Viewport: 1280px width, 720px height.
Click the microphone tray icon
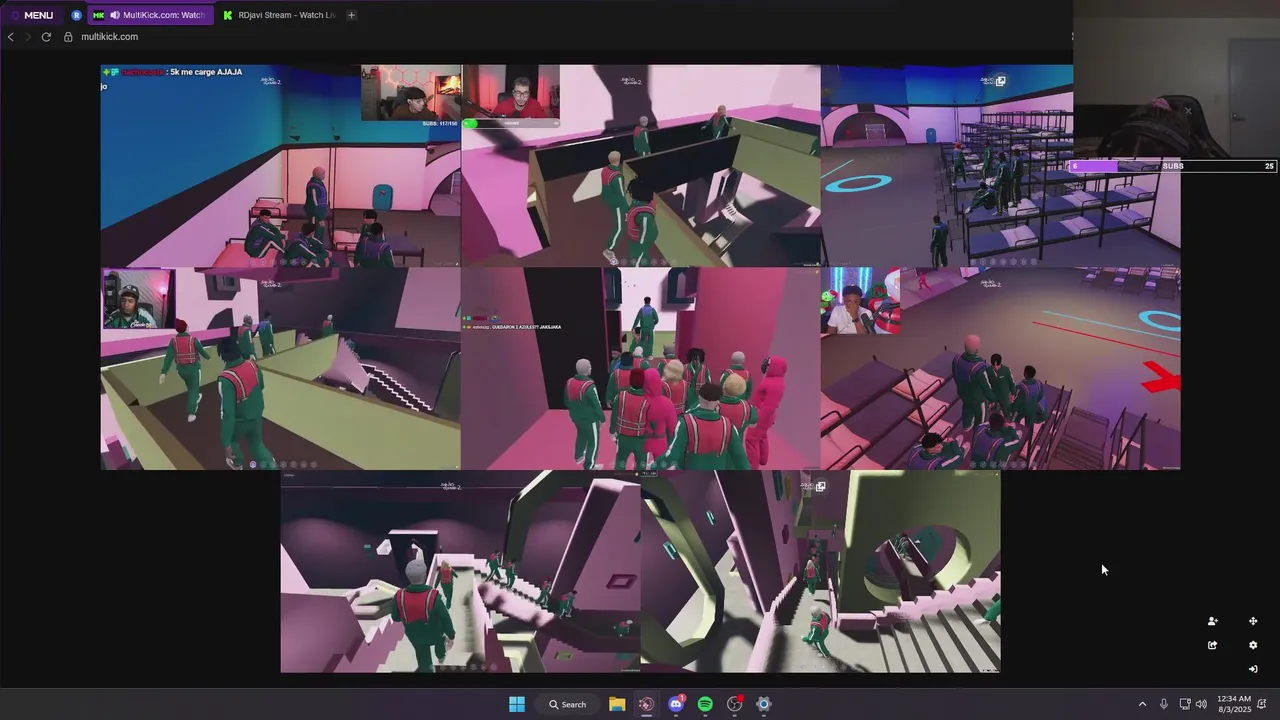click(1164, 704)
